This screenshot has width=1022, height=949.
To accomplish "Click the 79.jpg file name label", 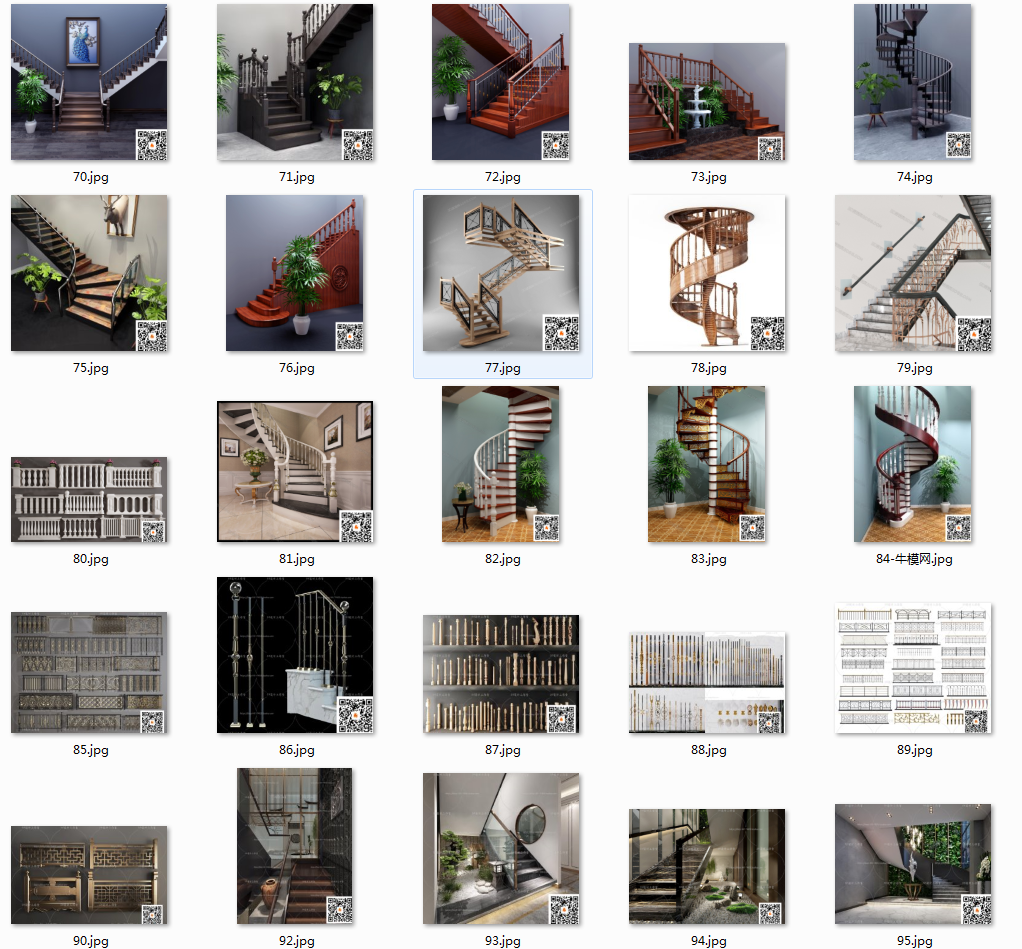I will 914,368.
